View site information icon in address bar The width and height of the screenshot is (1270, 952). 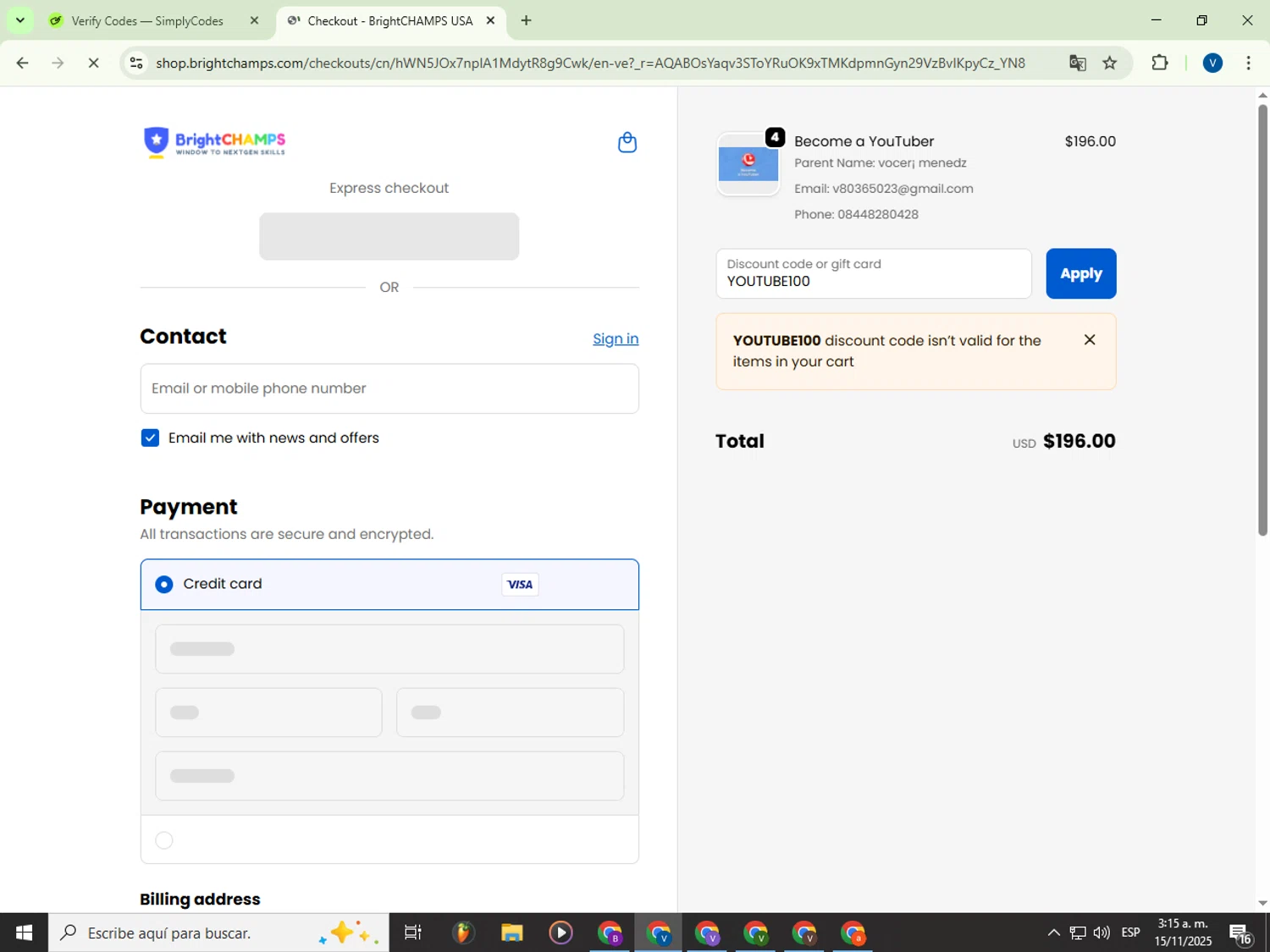pyautogui.click(x=136, y=63)
